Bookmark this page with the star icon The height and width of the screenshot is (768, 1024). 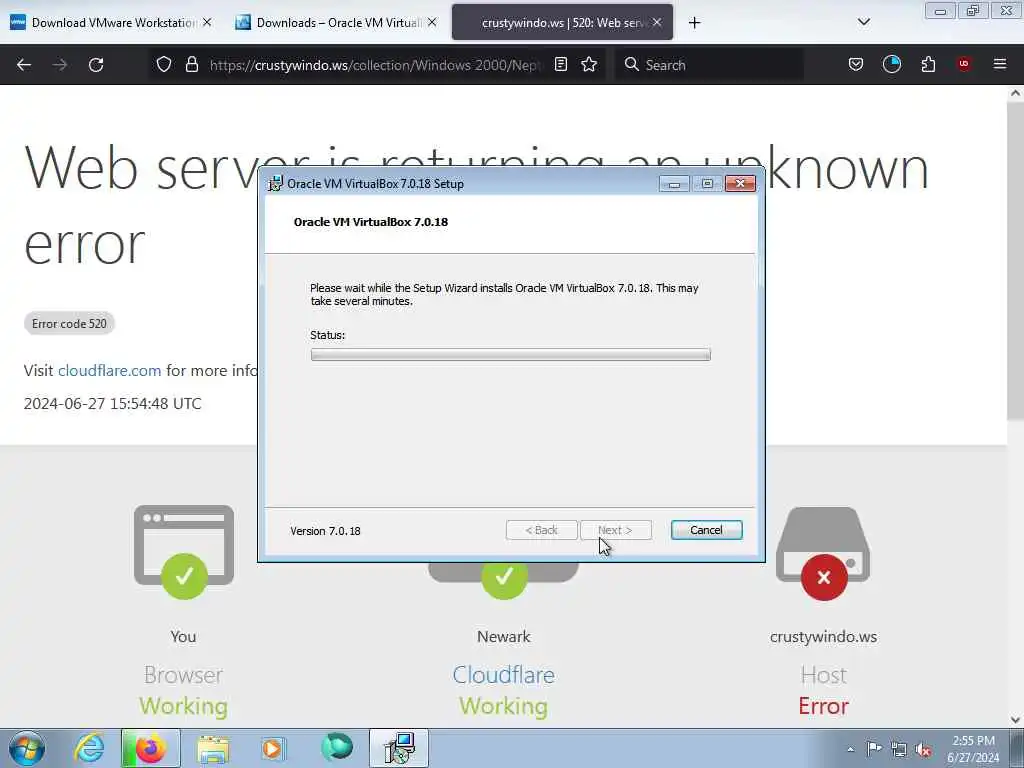coord(589,65)
